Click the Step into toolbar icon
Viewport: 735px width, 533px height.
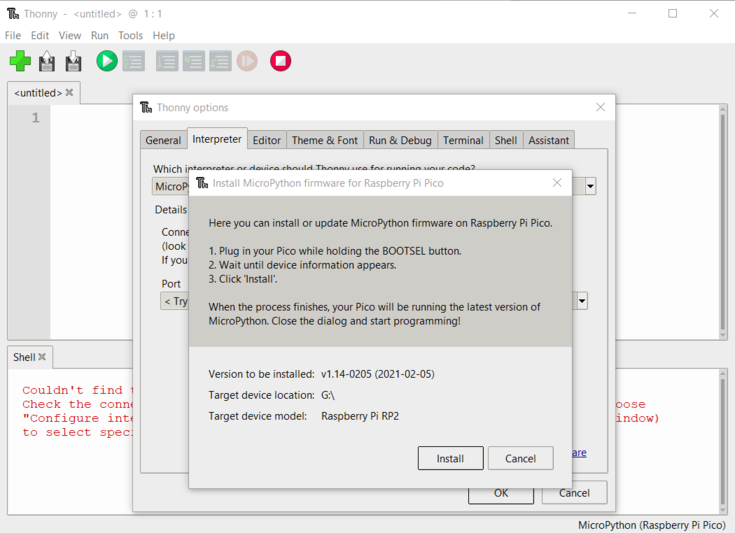point(194,61)
